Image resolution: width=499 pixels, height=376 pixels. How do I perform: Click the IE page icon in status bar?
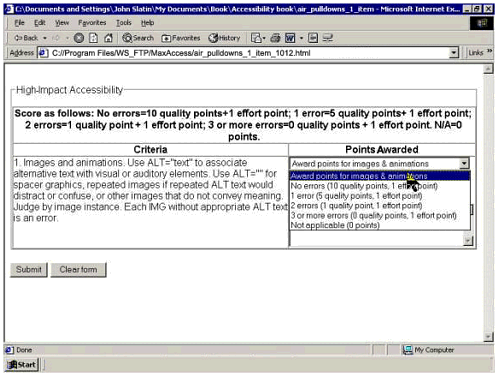coord(9,350)
